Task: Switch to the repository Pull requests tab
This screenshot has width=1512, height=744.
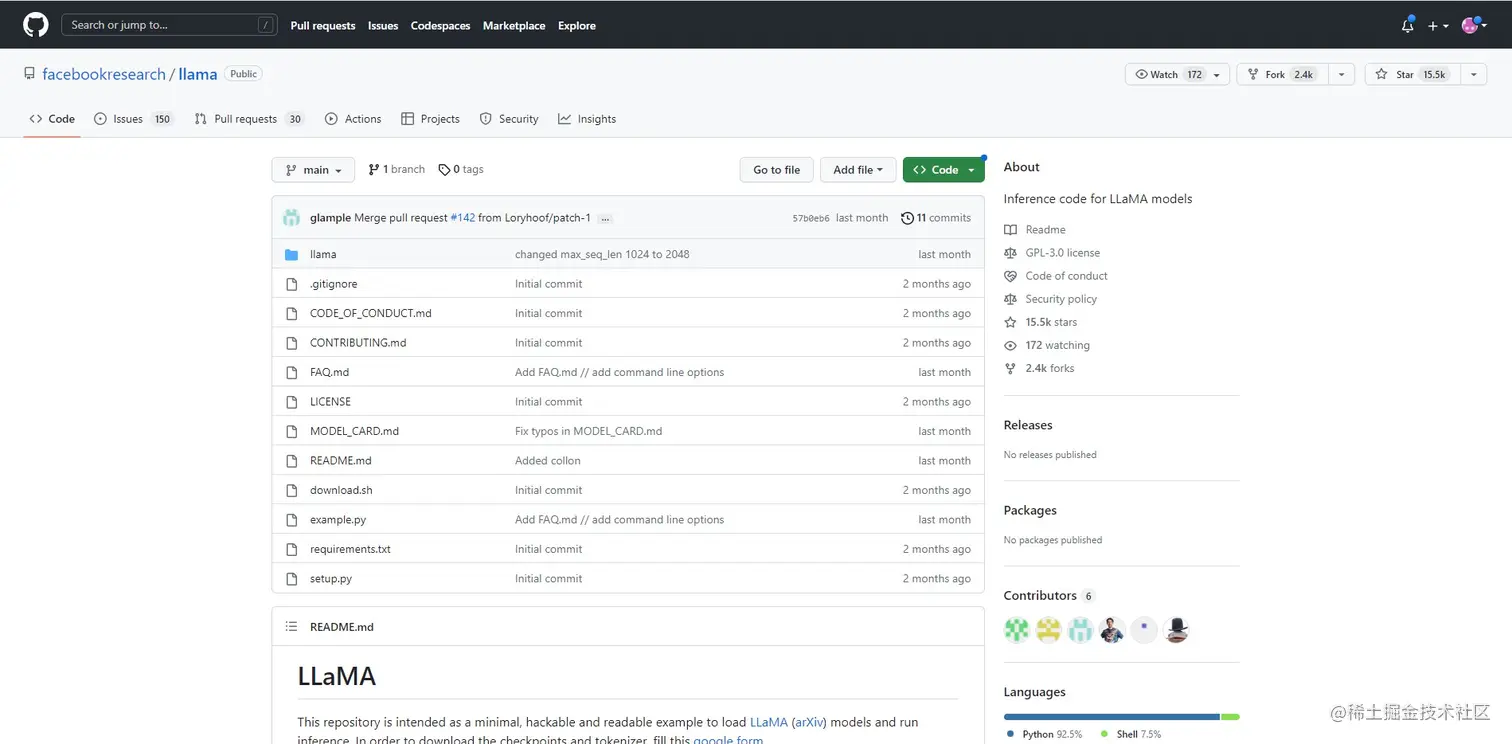Action: tap(249, 119)
